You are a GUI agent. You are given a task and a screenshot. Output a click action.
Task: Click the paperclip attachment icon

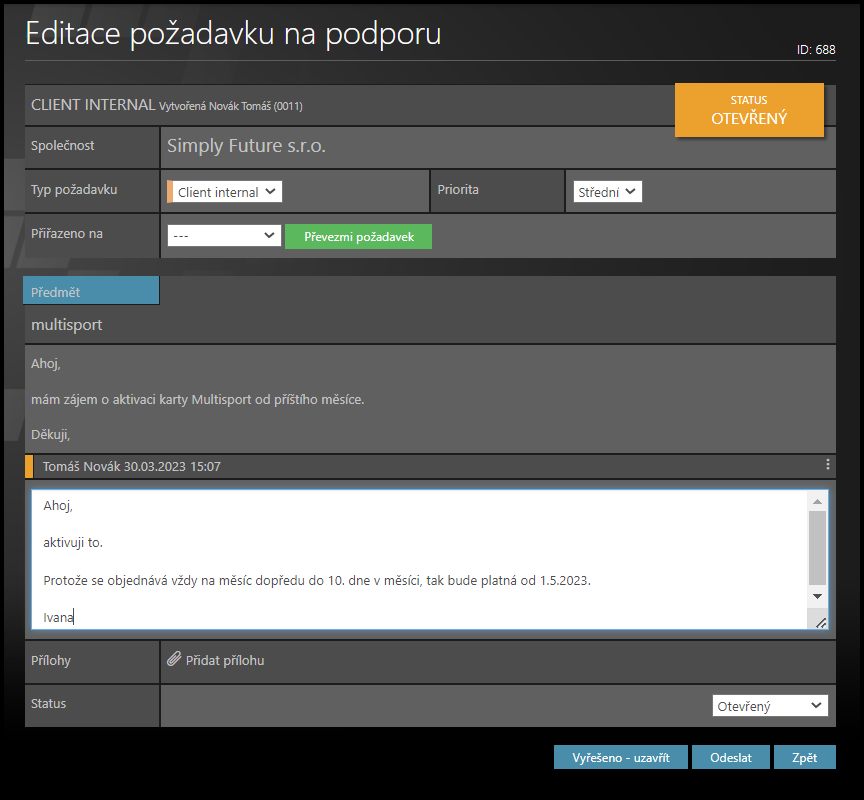(x=173, y=660)
